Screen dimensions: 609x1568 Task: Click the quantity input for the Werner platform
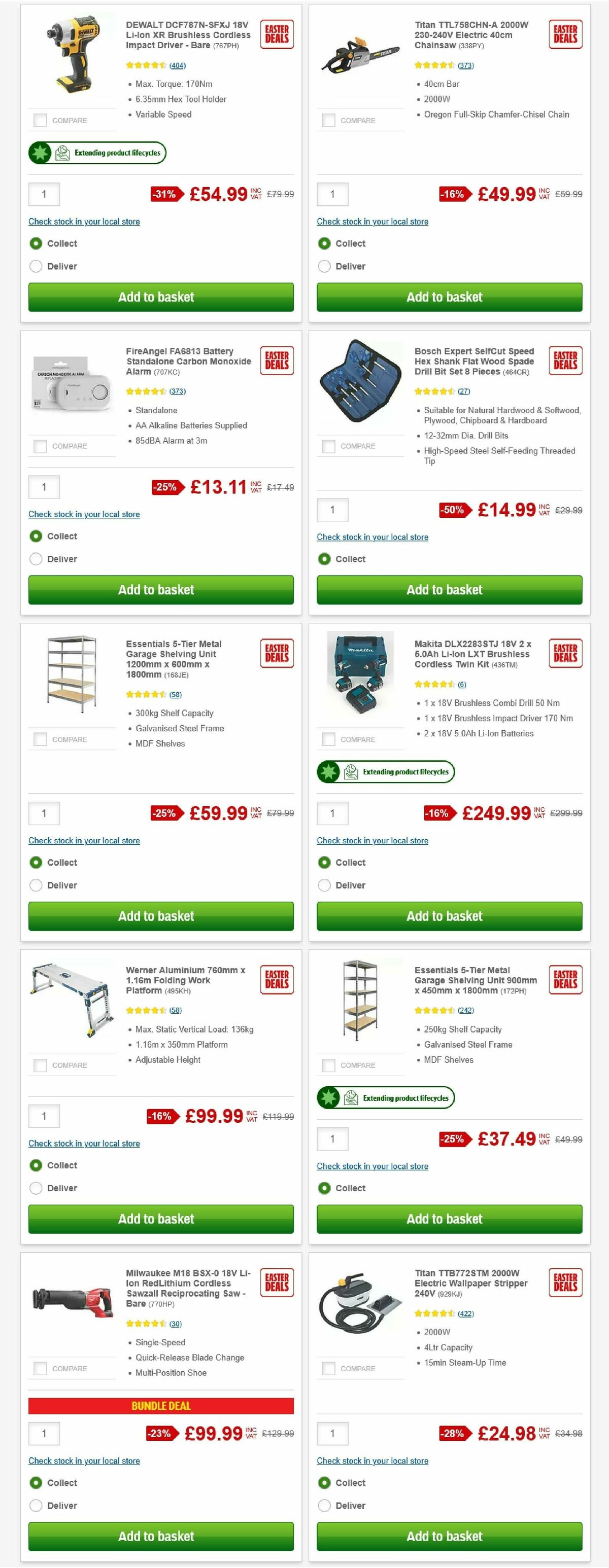coord(44,1116)
